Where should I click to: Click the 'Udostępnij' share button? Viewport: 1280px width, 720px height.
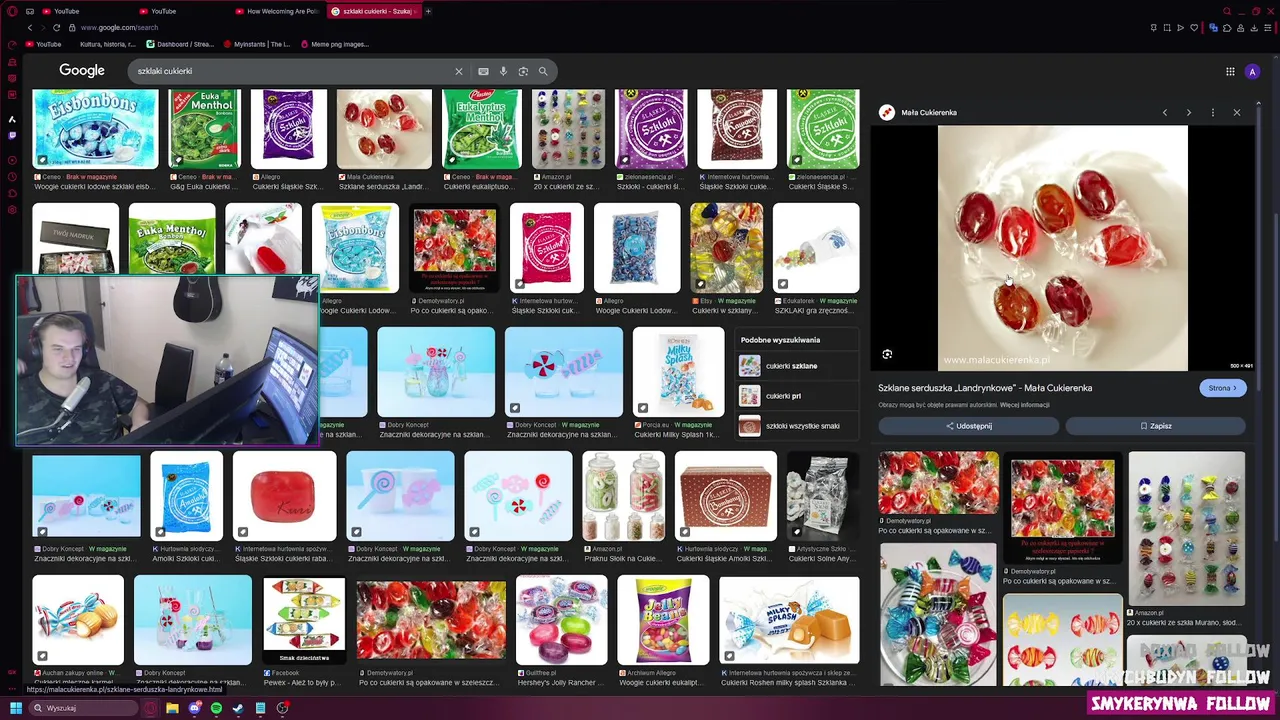click(969, 426)
